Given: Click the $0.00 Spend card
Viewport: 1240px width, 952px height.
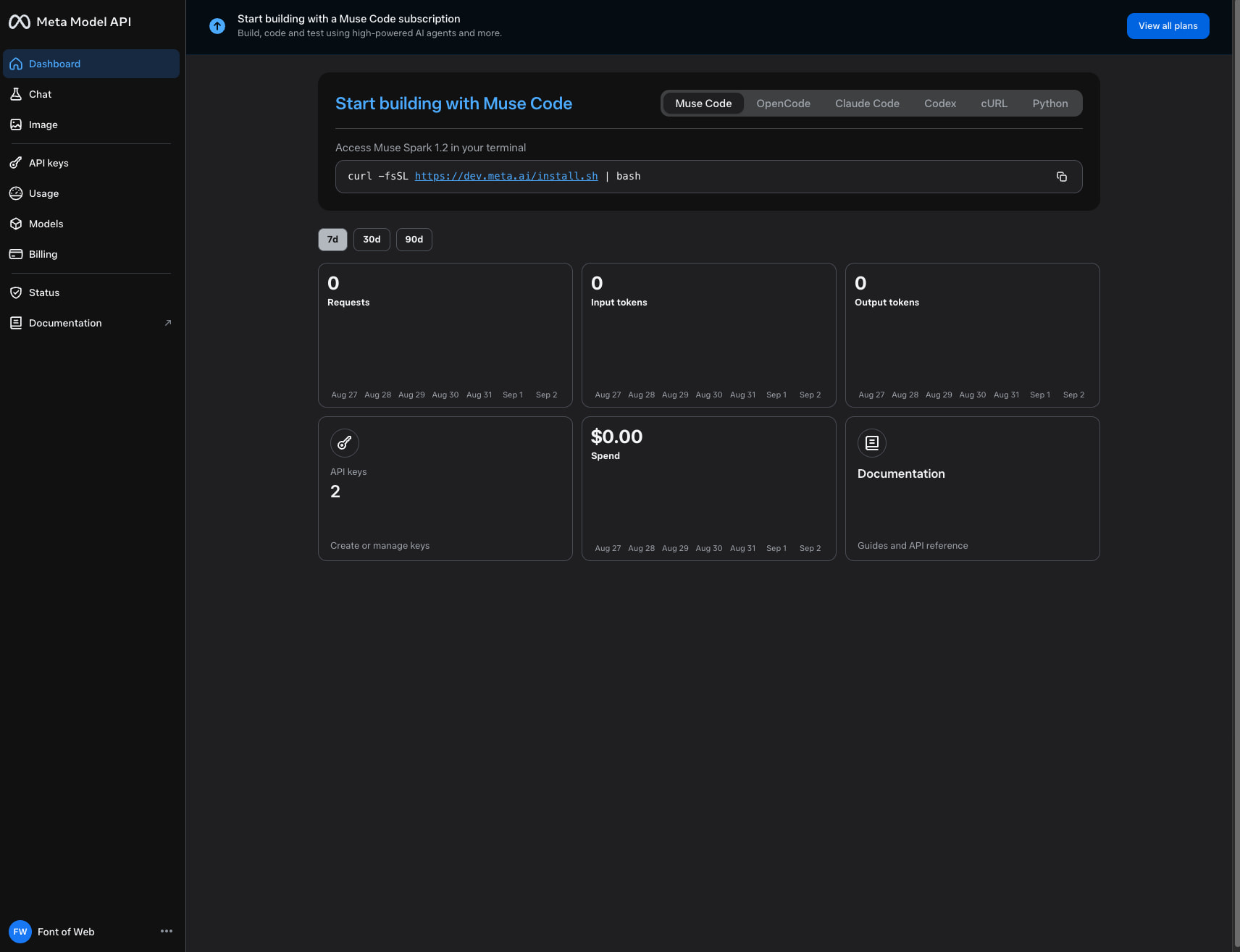Looking at the screenshot, I should coord(709,489).
